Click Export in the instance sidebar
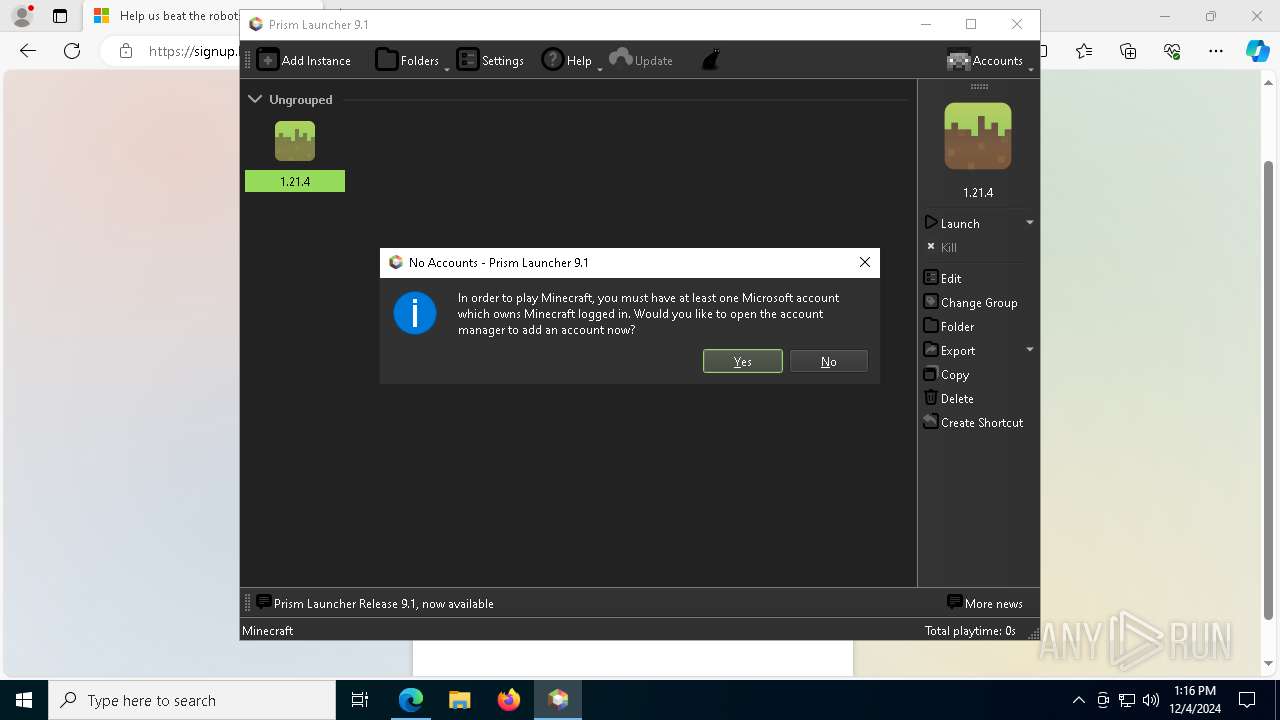 [949, 350]
